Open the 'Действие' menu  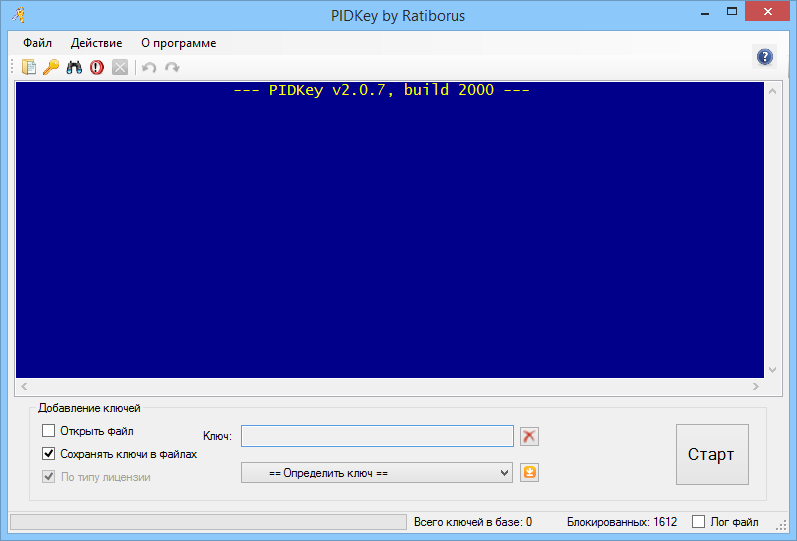point(96,43)
